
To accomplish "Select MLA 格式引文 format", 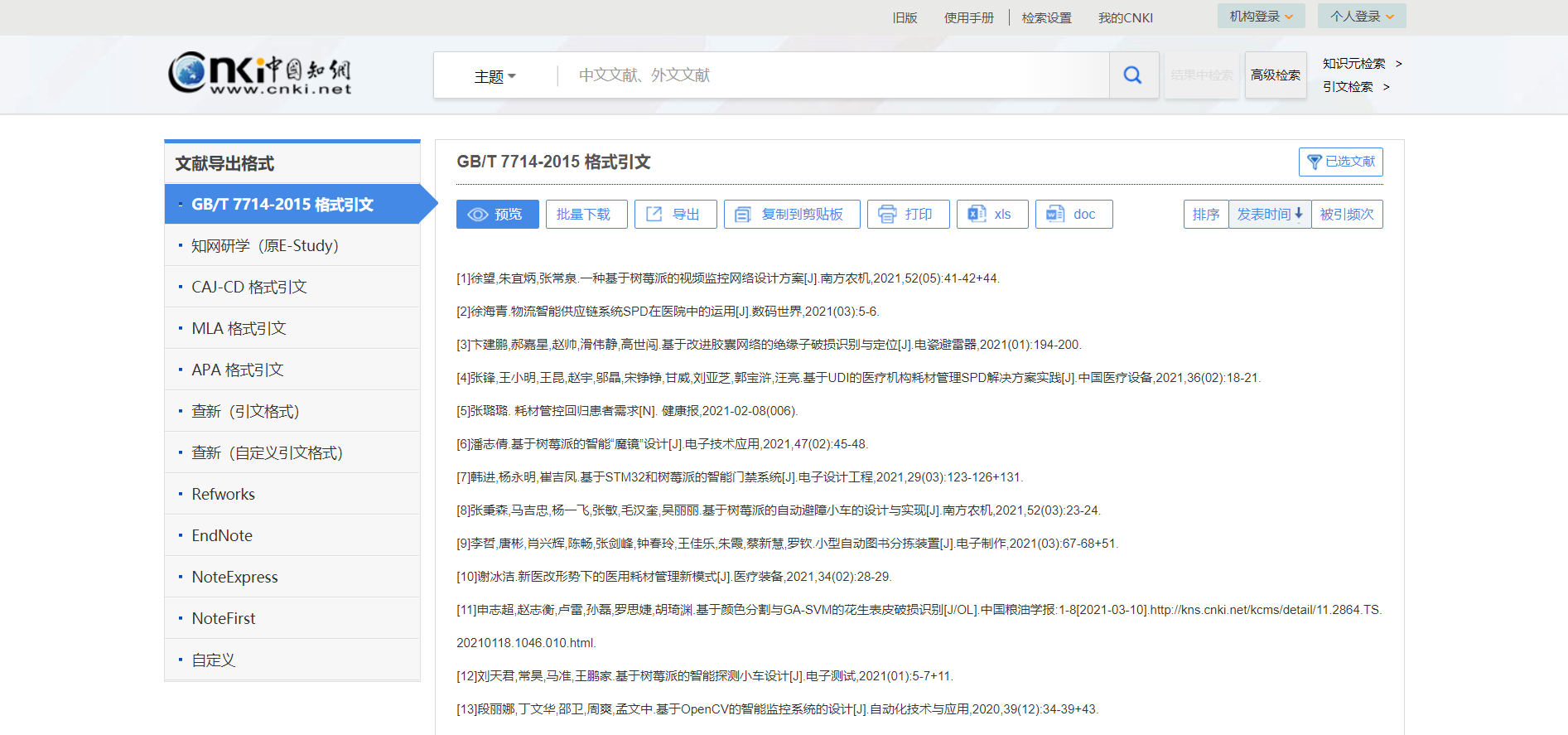I will [x=292, y=328].
